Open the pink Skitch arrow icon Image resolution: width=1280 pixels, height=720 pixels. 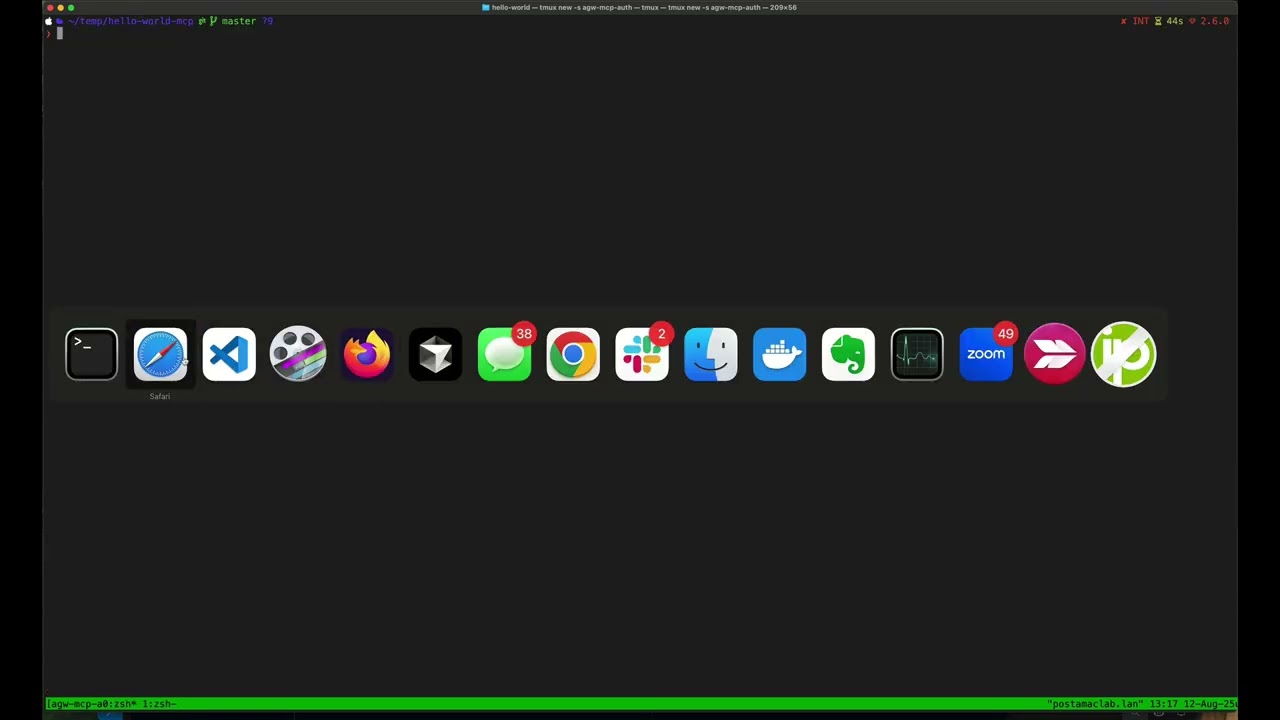tap(1054, 354)
